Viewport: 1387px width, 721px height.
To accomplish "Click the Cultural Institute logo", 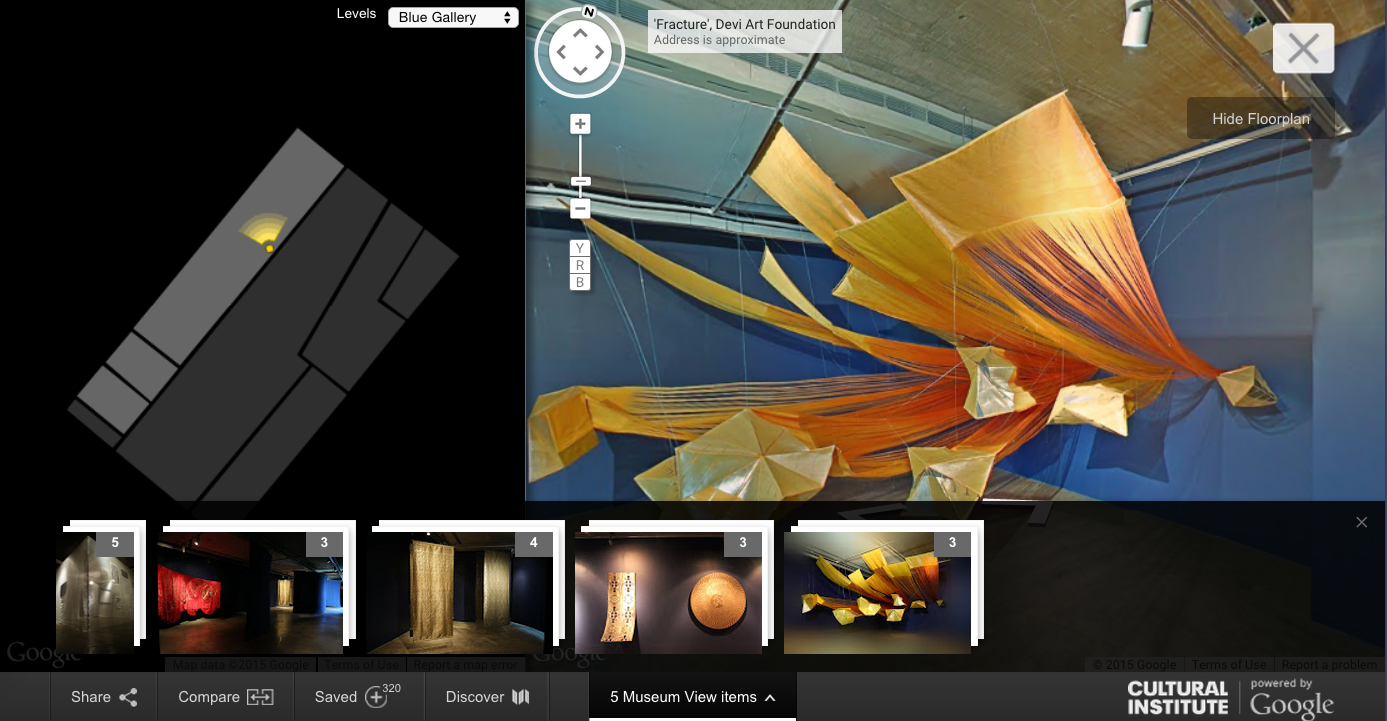I will pos(1177,697).
